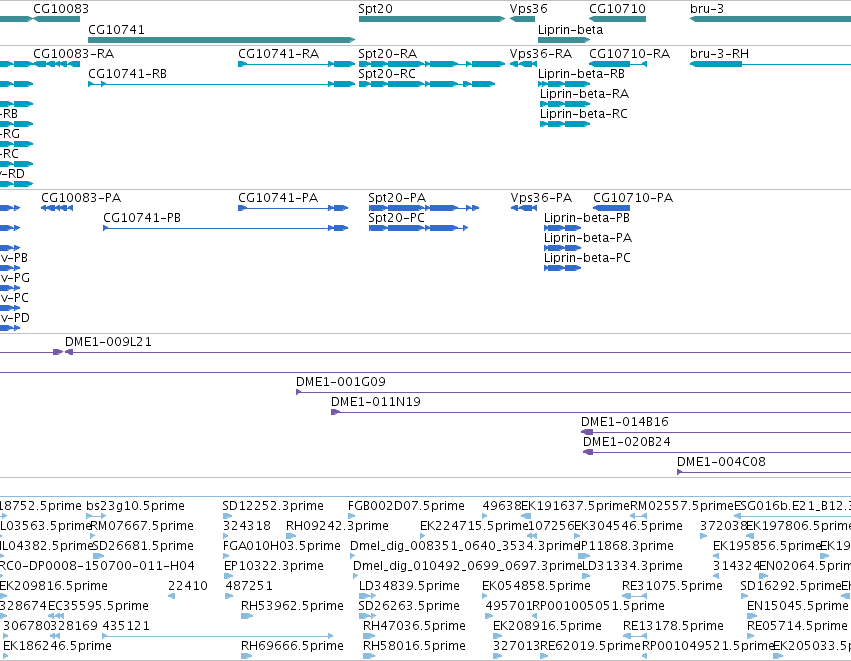Select EST entry 435121

pos(126,626)
